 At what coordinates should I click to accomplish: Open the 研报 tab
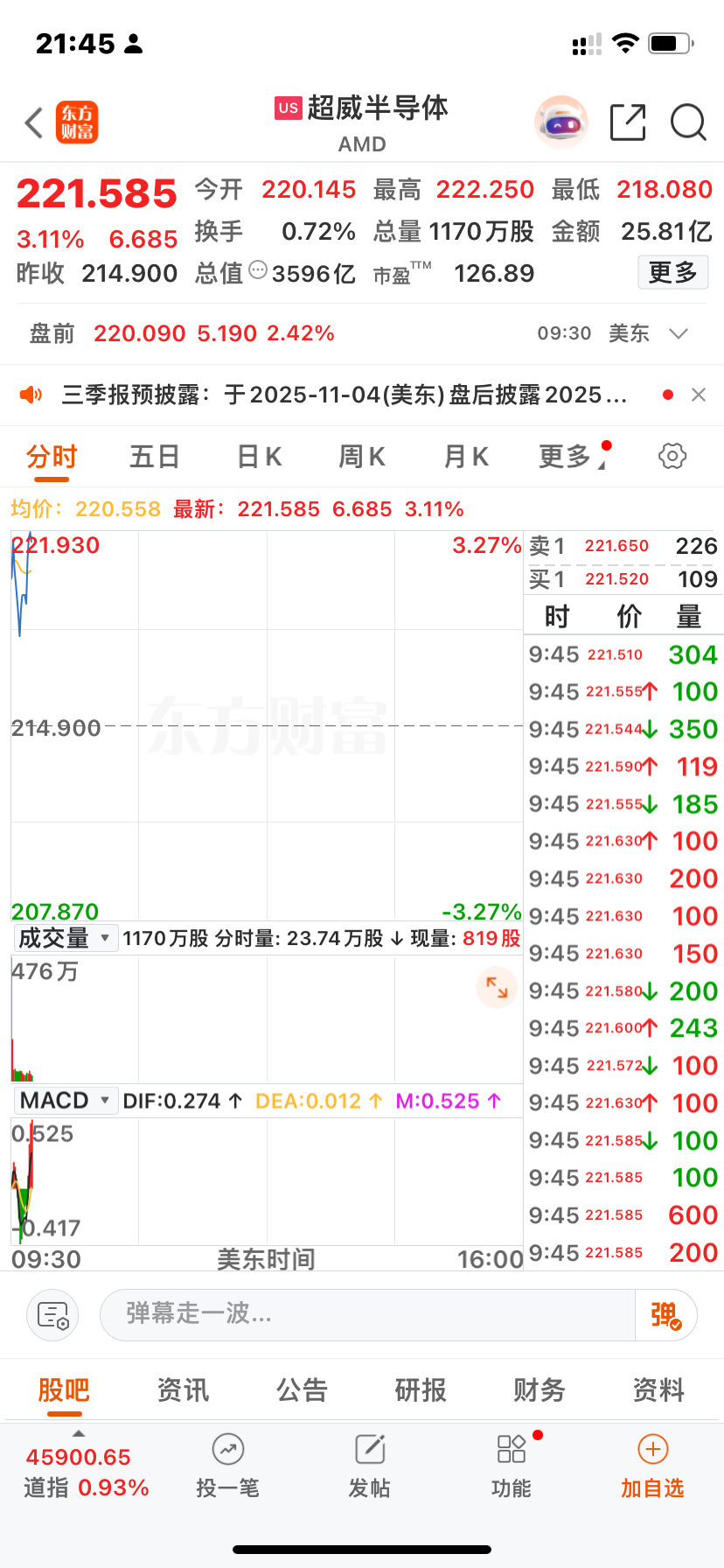pos(421,1389)
